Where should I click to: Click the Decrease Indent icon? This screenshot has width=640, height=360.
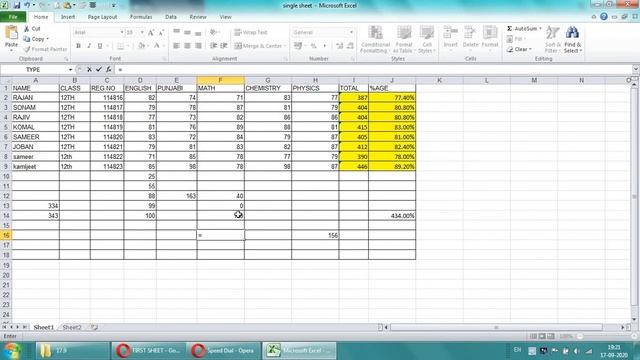(213, 46)
